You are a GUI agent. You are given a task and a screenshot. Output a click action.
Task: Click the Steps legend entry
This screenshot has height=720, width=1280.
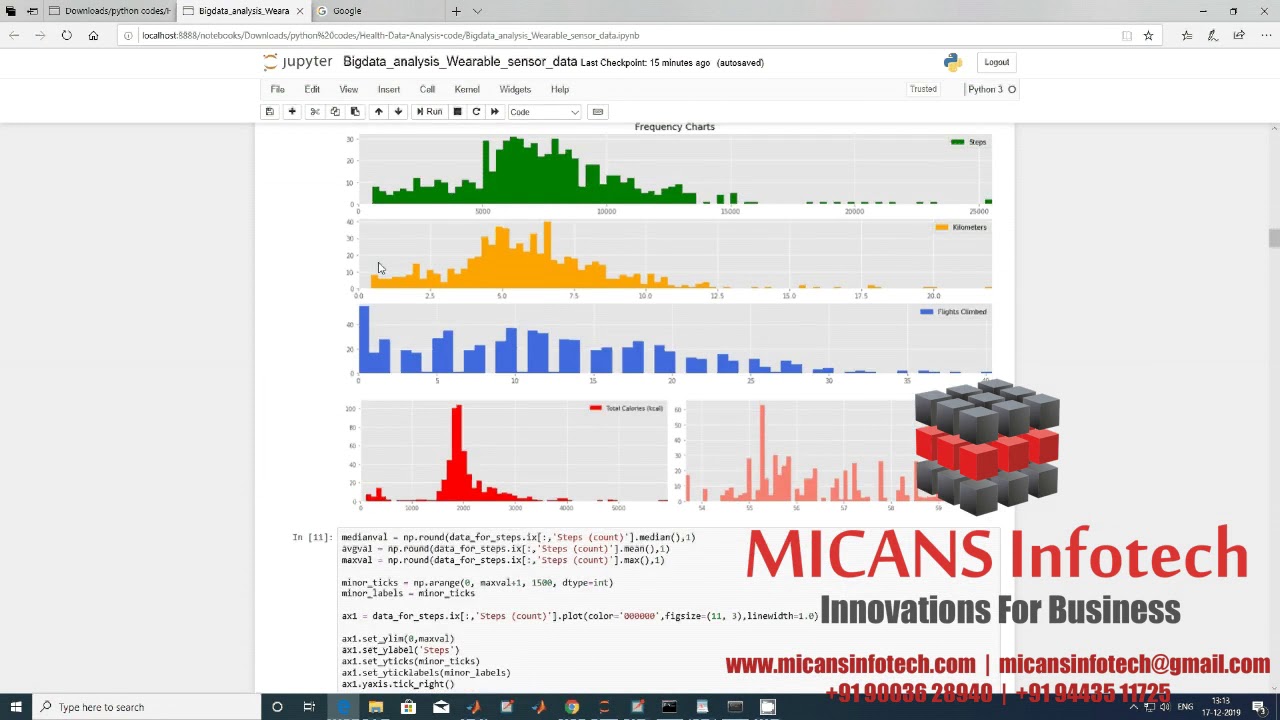click(969, 142)
